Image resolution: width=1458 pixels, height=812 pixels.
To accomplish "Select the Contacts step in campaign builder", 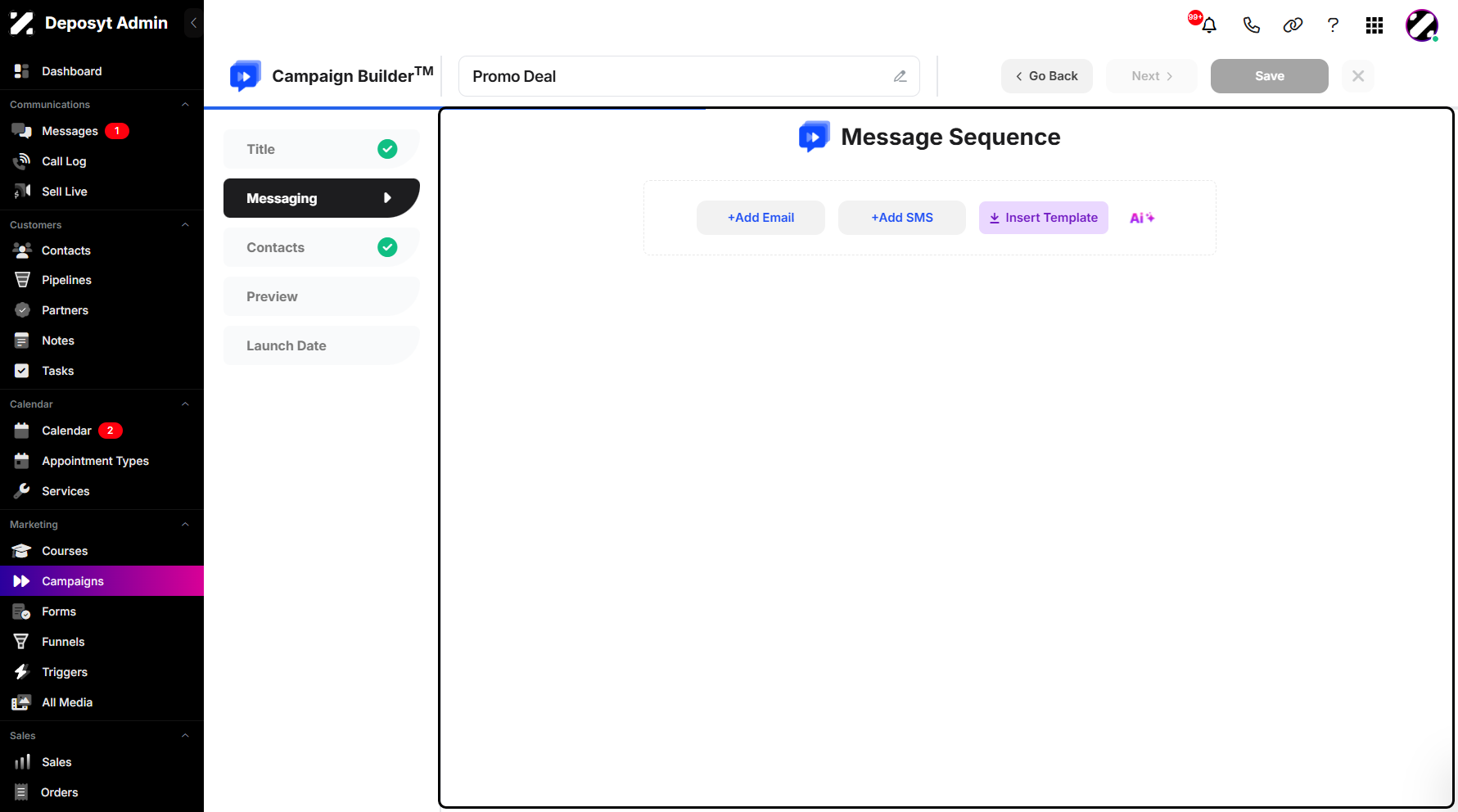I will [x=322, y=247].
